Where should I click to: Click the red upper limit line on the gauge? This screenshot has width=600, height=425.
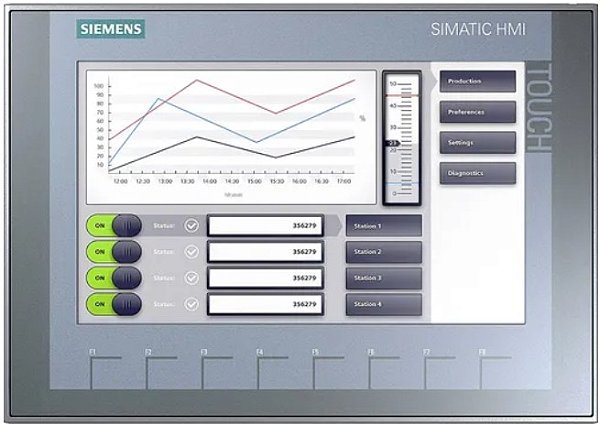pyautogui.click(x=402, y=95)
